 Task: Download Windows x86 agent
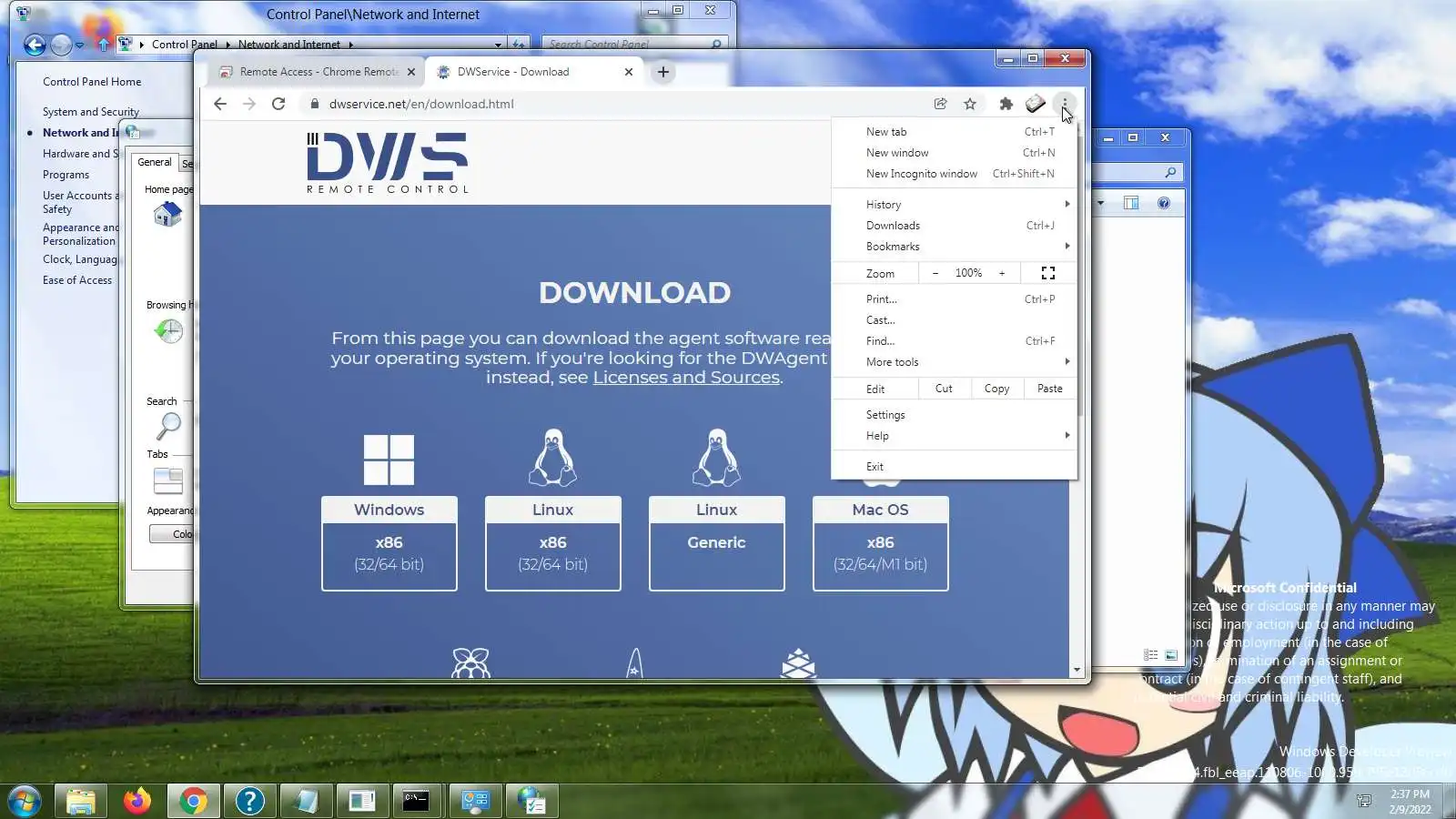coord(389,543)
